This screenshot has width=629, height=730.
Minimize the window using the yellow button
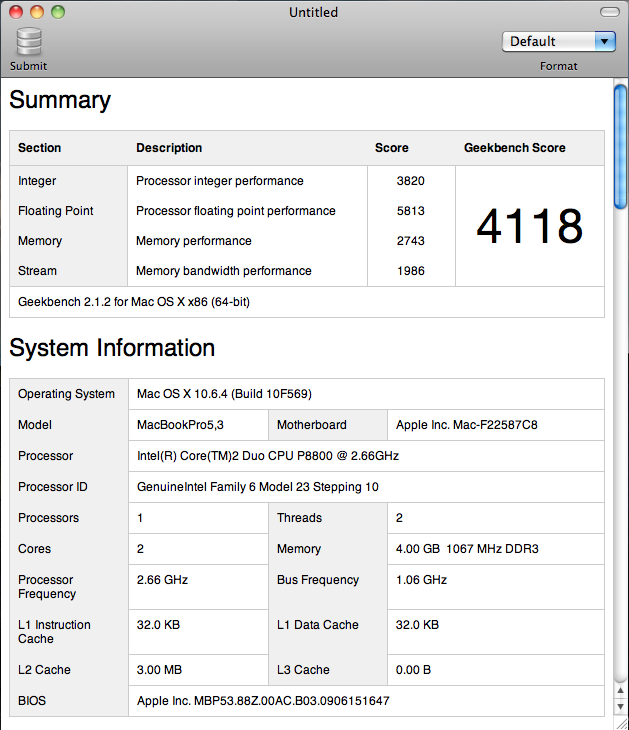point(38,12)
